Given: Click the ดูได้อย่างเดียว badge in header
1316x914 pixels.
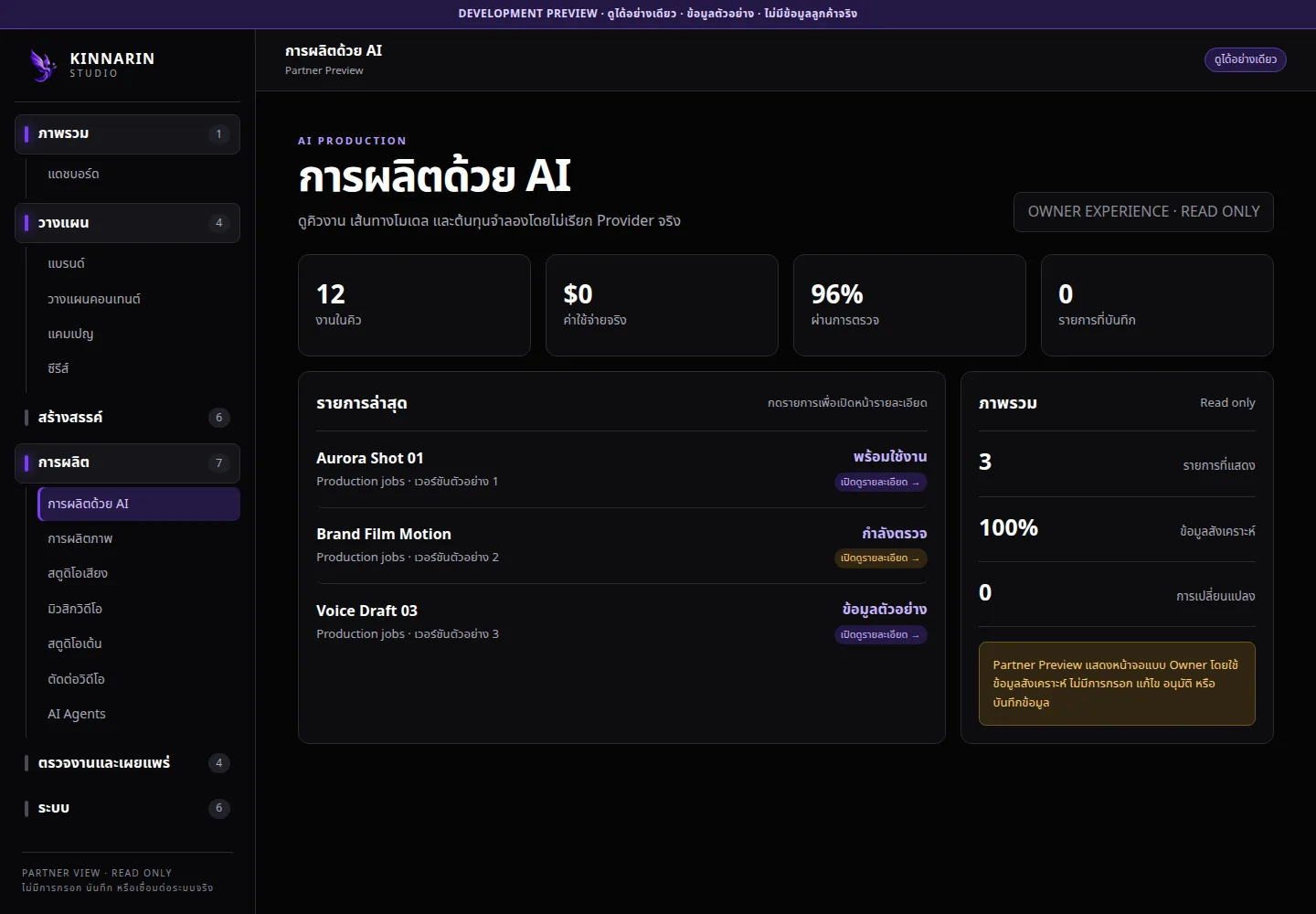Looking at the screenshot, I should [x=1245, y=59].
